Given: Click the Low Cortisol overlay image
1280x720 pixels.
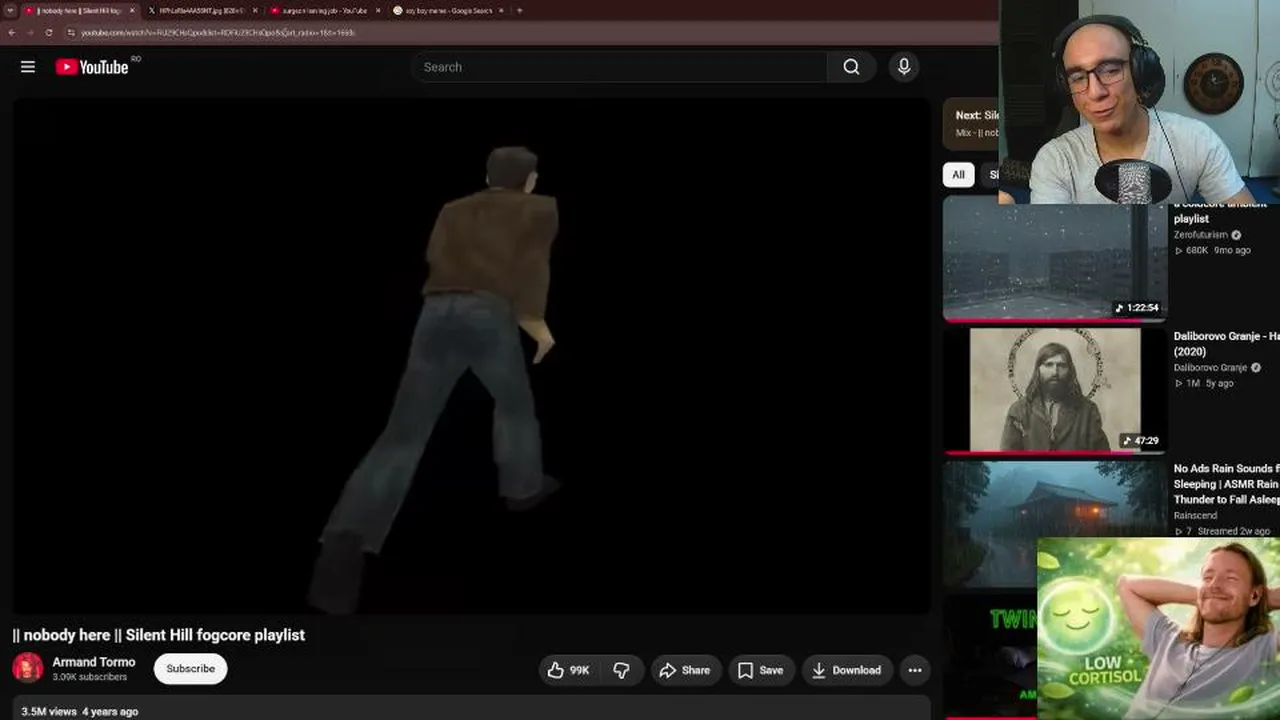Looking at the screenshot, I should (1159, 629).
